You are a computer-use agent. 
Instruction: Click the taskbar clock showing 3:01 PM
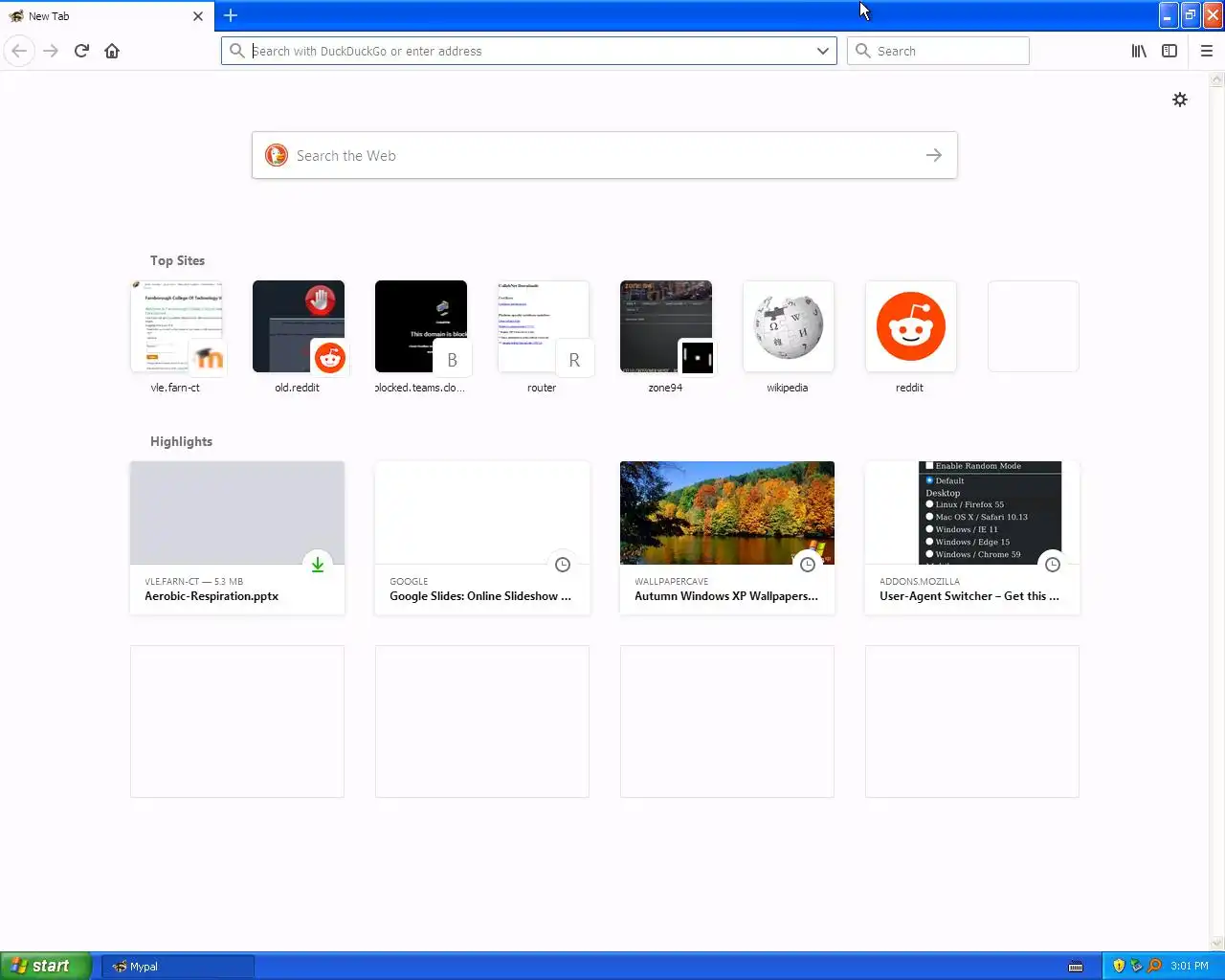(1190, 967)
